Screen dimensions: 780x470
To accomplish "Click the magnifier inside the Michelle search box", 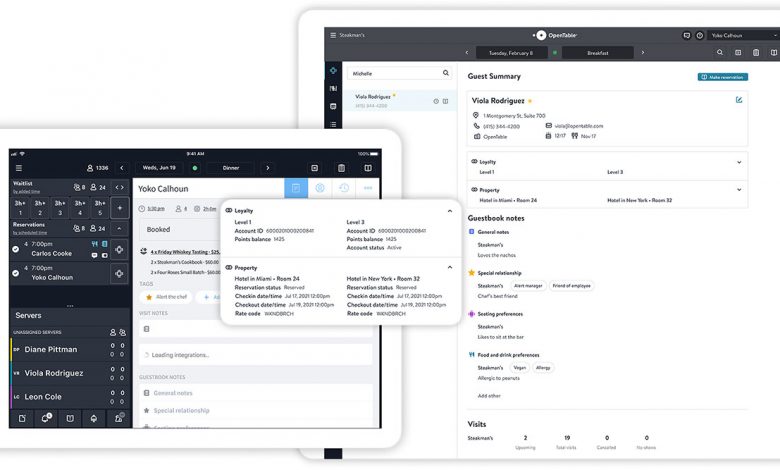I will (446, 73).
